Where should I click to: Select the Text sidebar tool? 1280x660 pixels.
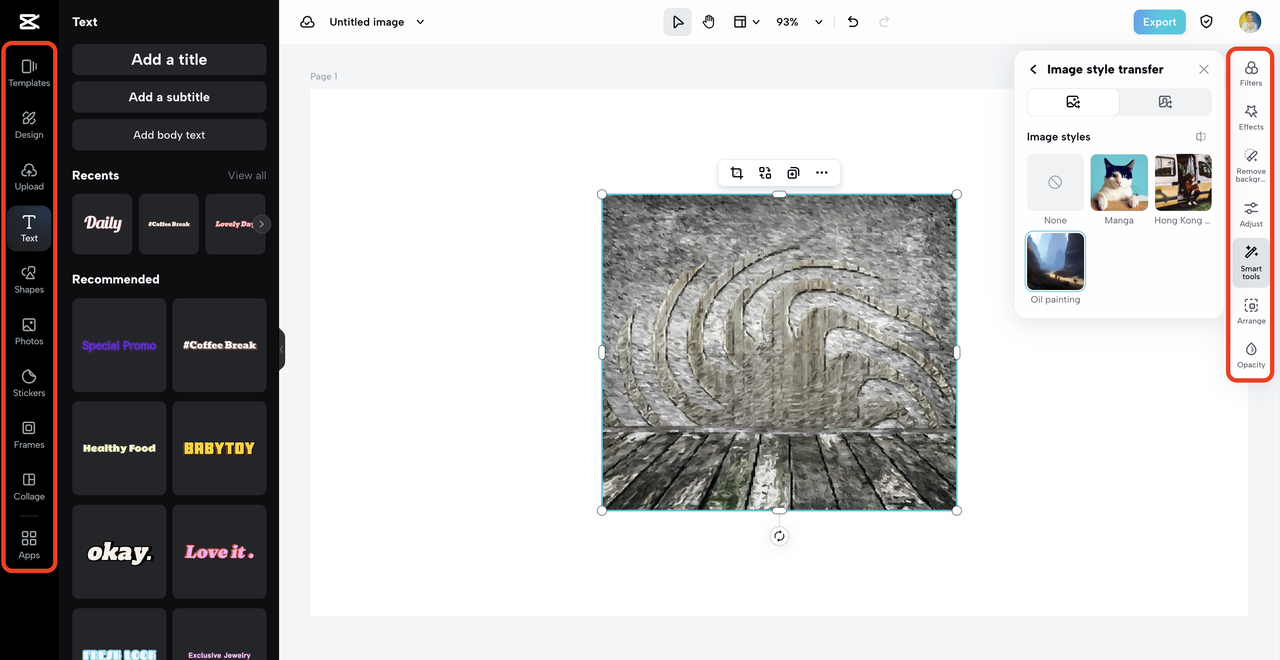29,228
